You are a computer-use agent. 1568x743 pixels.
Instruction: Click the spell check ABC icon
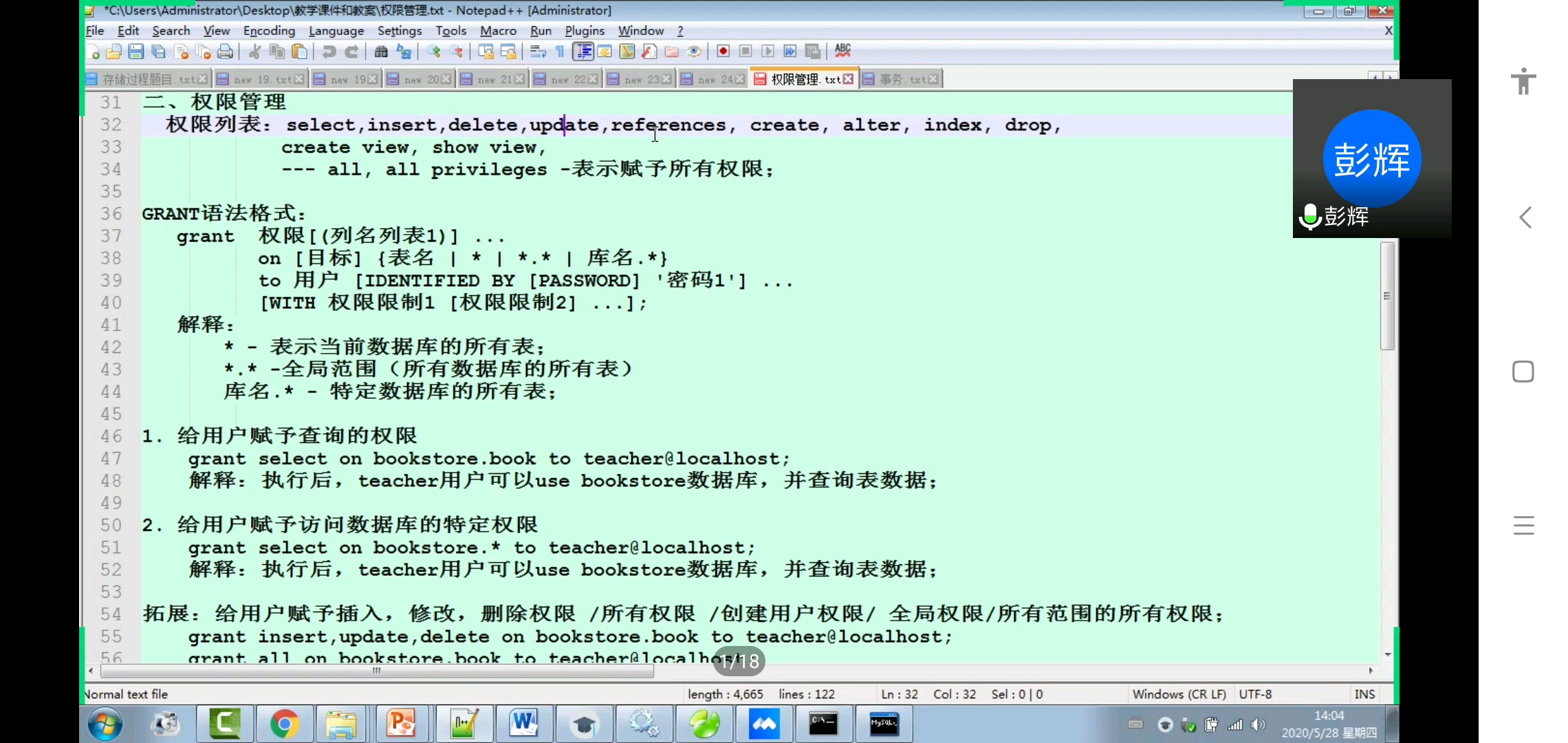point(842,50)
